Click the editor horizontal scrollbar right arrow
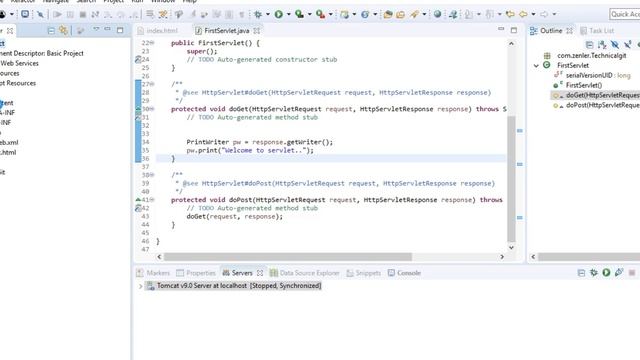 coord(502,257)
